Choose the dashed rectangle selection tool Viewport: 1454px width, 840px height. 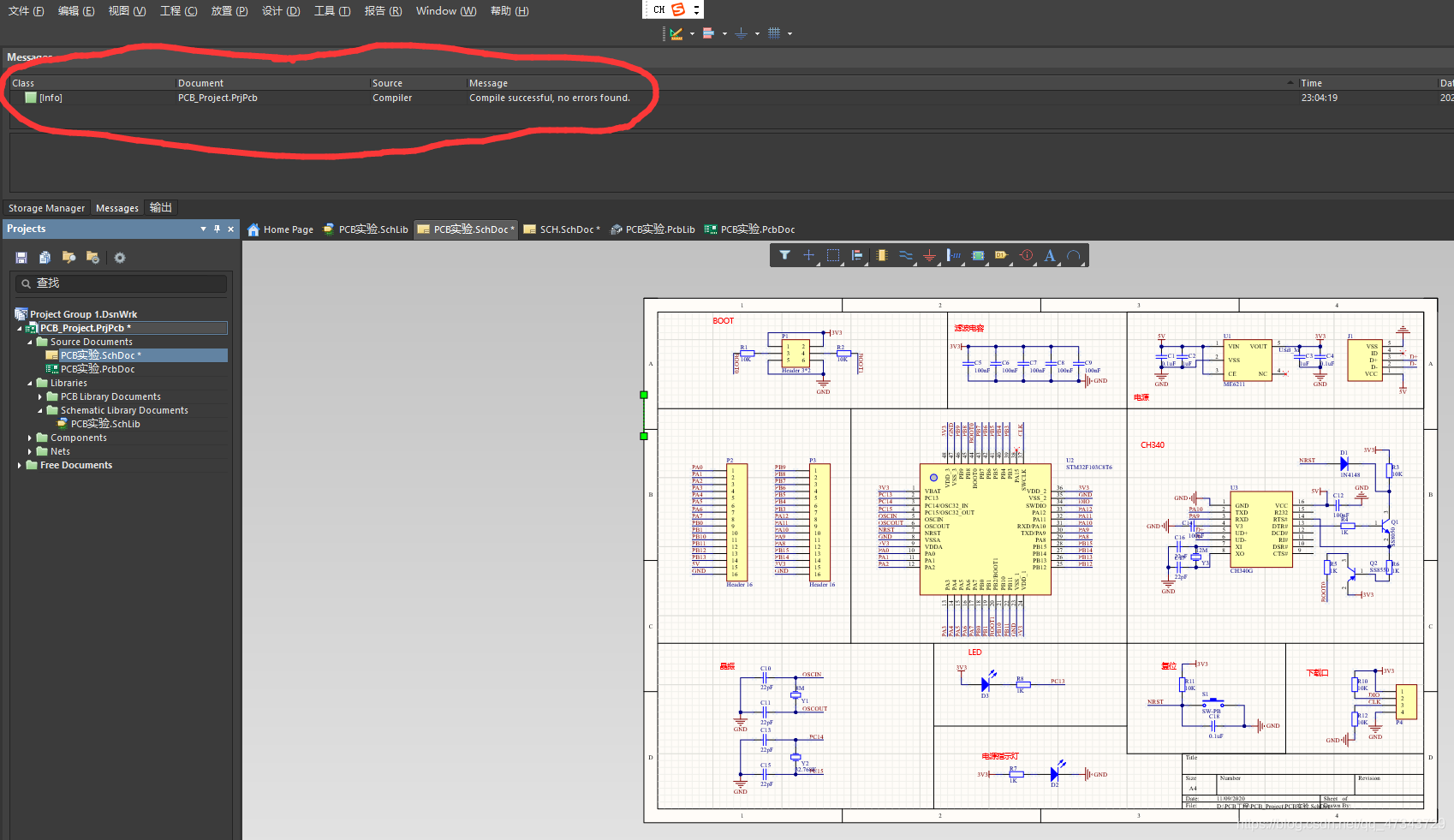[x=832, y=255]
